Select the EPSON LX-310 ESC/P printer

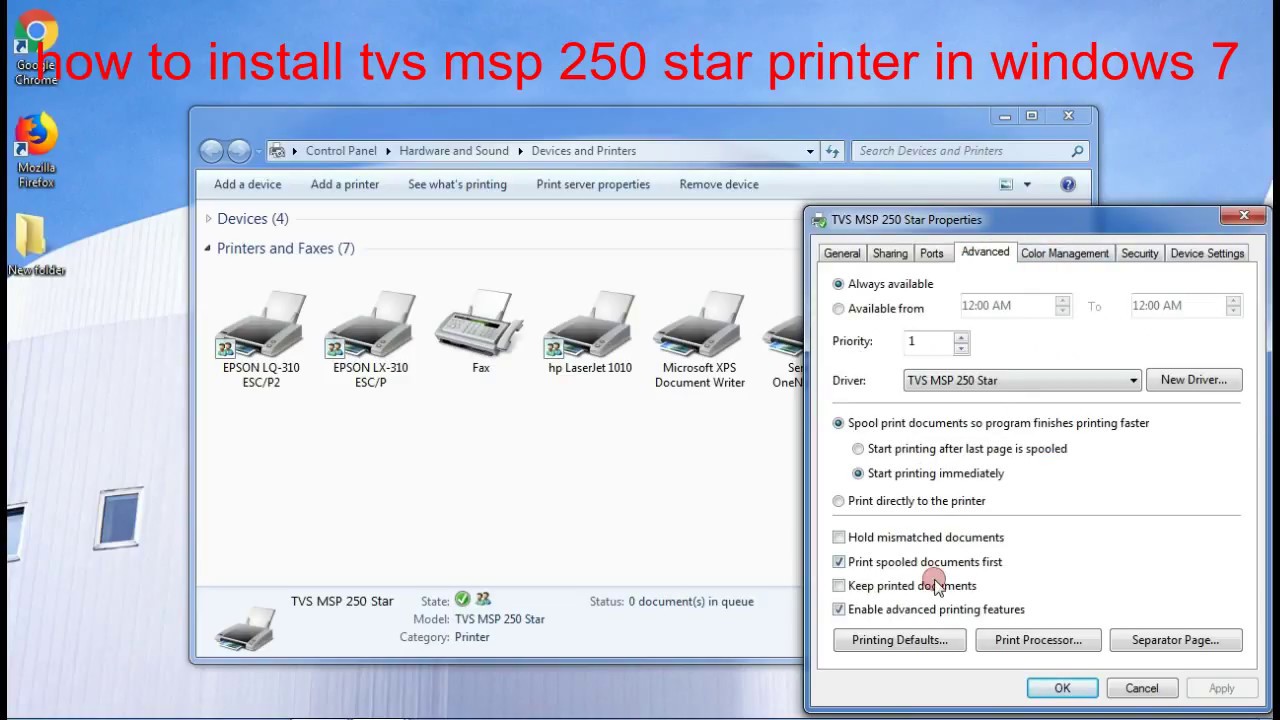[x=370, y=340]
